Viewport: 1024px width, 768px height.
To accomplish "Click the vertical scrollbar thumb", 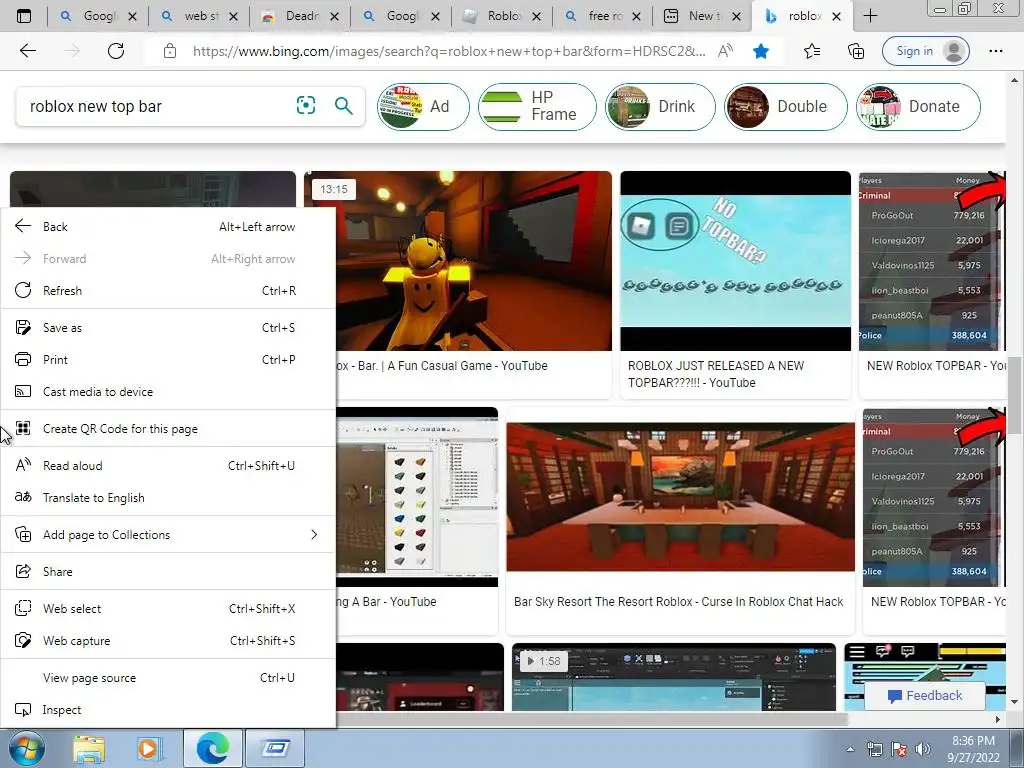I will 1014,395.
